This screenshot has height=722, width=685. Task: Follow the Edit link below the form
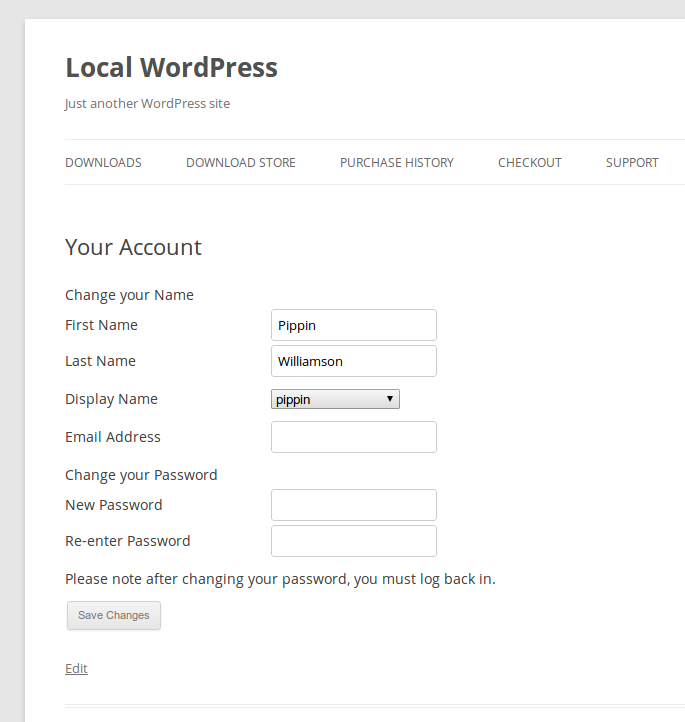click(76, 668)
